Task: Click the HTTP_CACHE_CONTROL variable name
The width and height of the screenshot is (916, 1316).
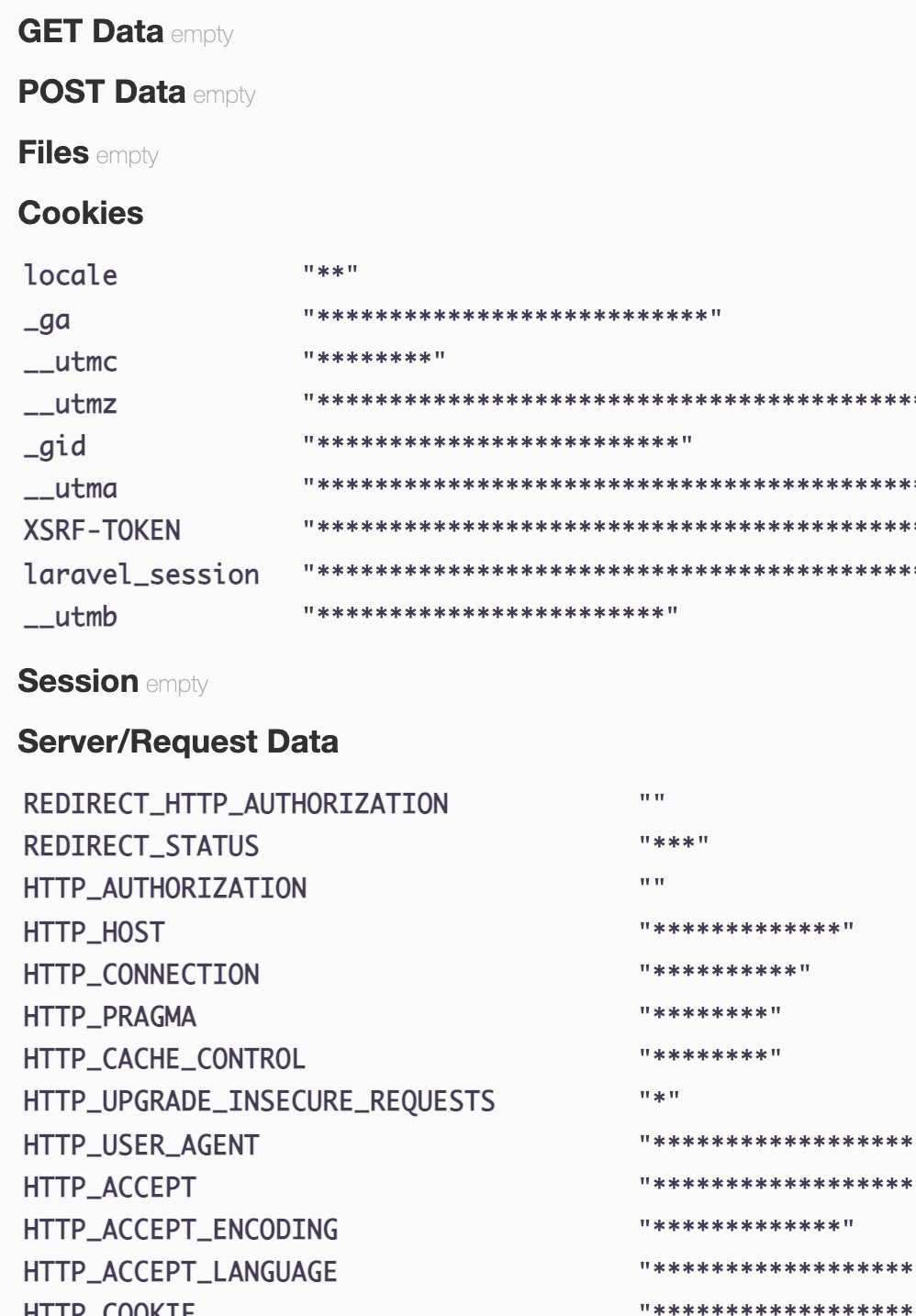Action: (x=164, y=1059)
